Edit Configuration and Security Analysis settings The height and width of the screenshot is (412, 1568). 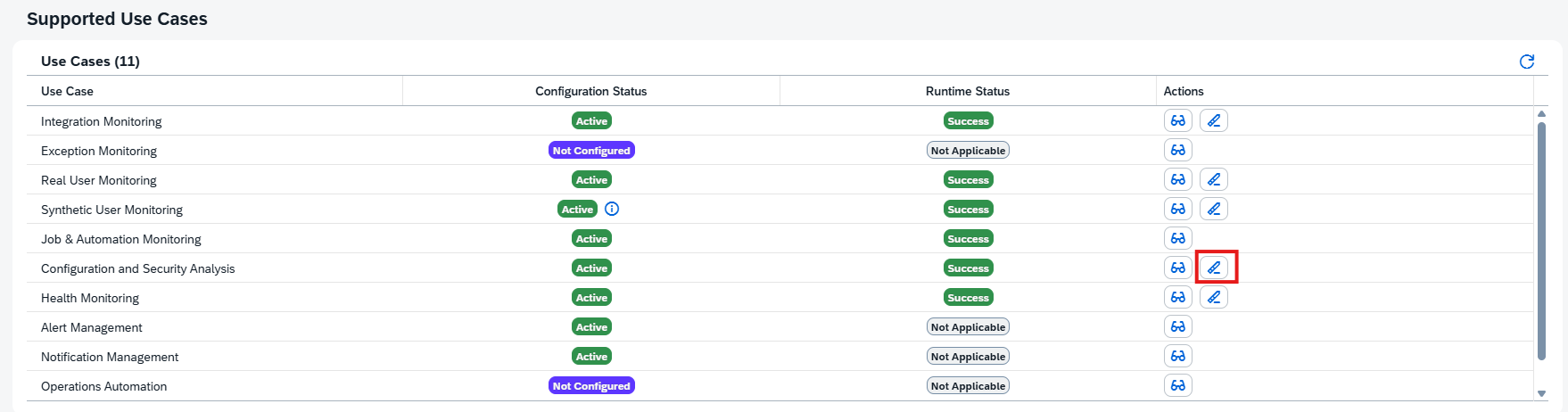pyautogui.click(x=1213, y=268)
